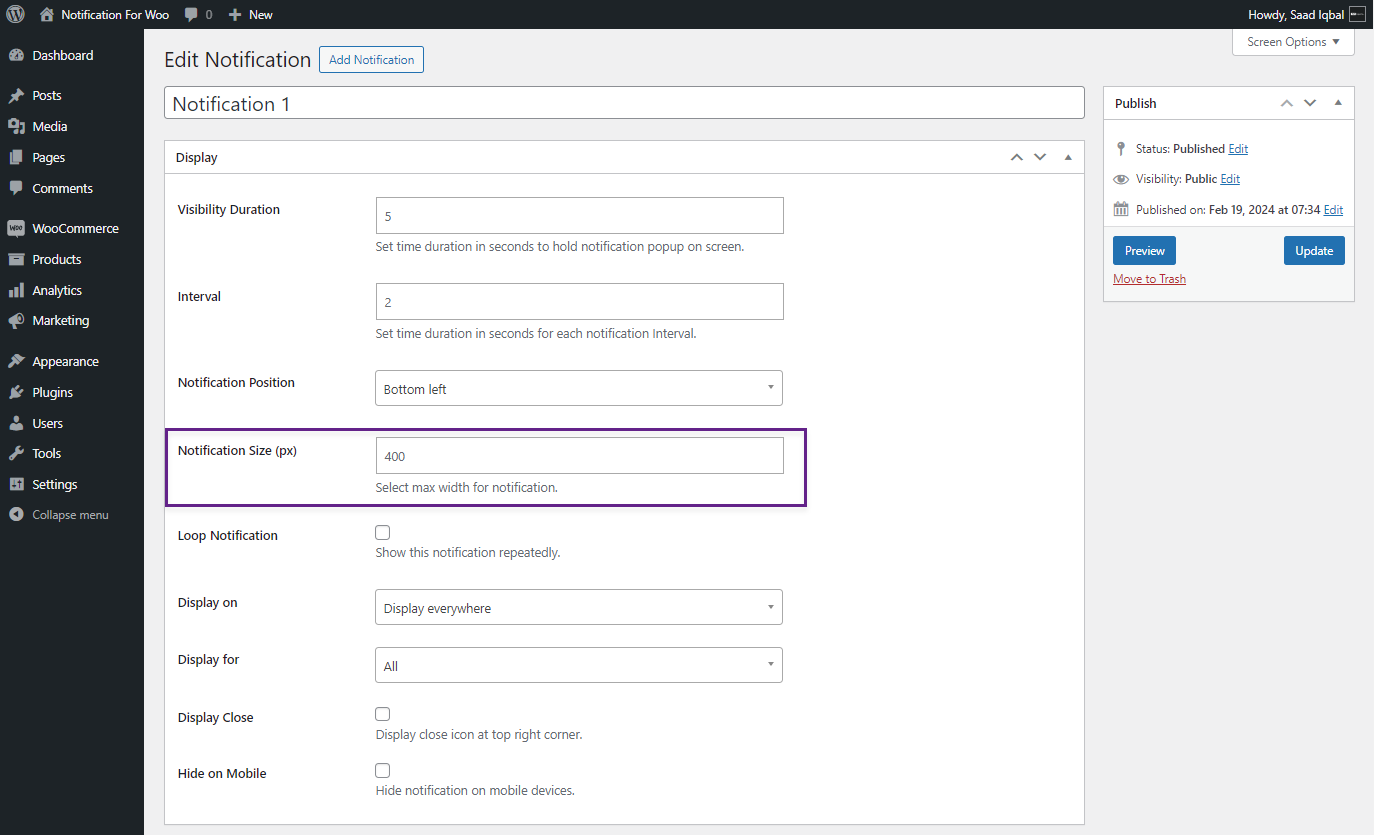Click the Dashboard gauge icon
This screenshot has width=1374, height=835.
pyautogui.click(x=16, y=56)
